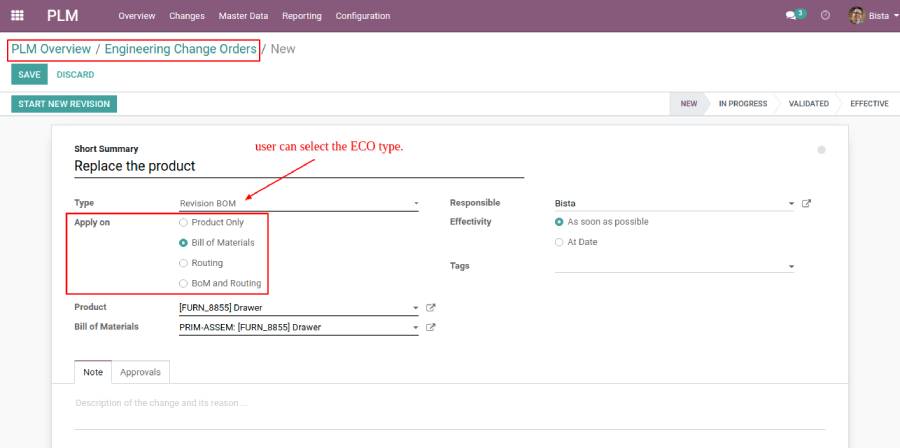Click the kanban state grey dot

click(x=821, y=150)
